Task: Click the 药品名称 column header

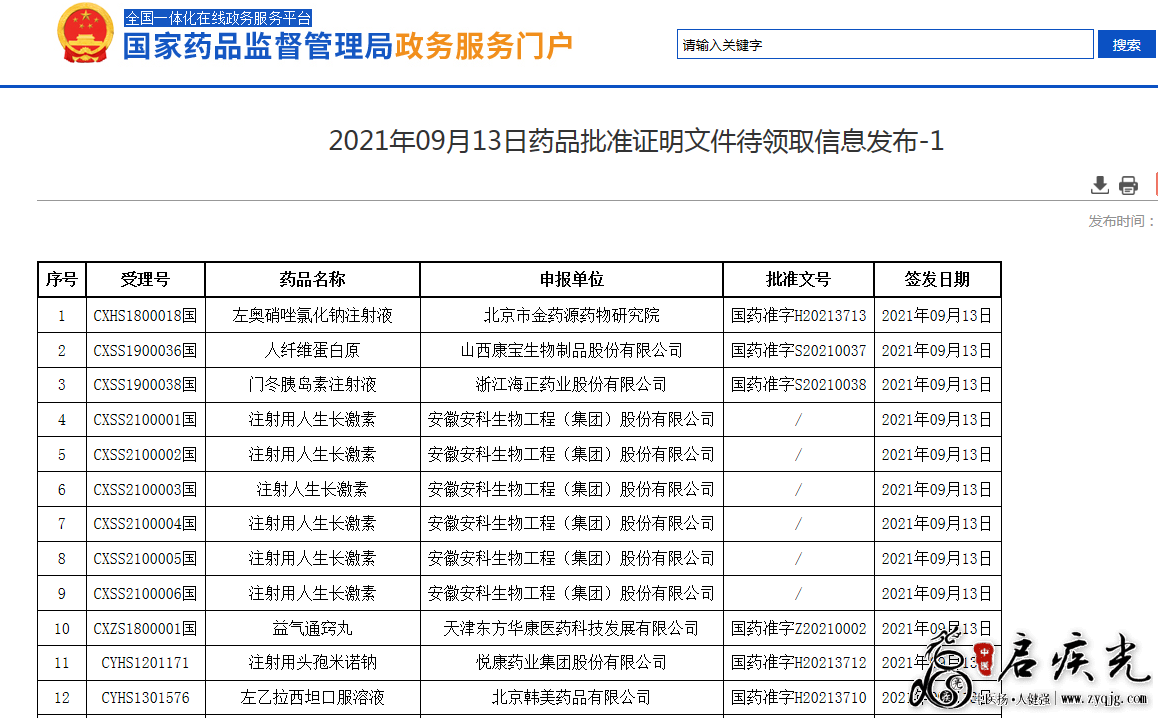Action: (x=312, y=279)
